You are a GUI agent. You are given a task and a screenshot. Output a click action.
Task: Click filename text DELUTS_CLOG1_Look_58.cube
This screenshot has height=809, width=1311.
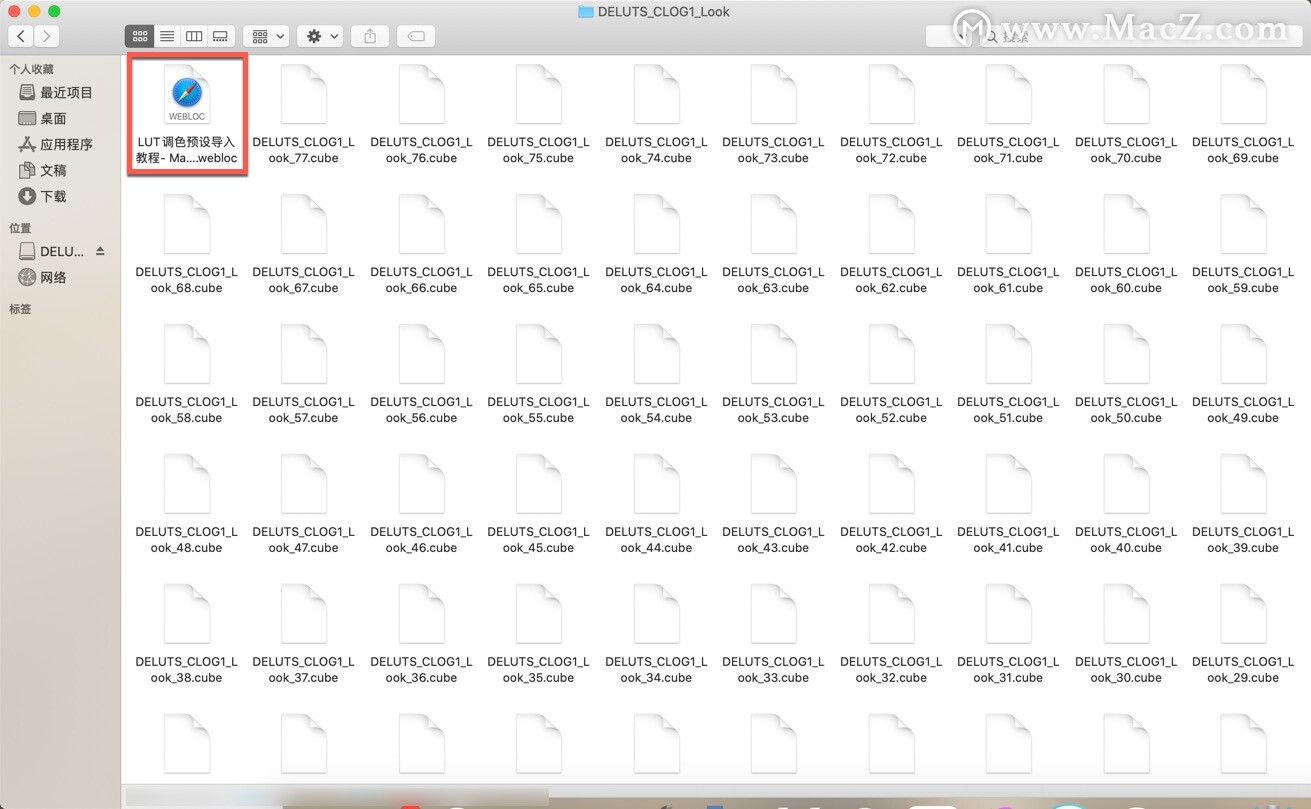(187, 410)
